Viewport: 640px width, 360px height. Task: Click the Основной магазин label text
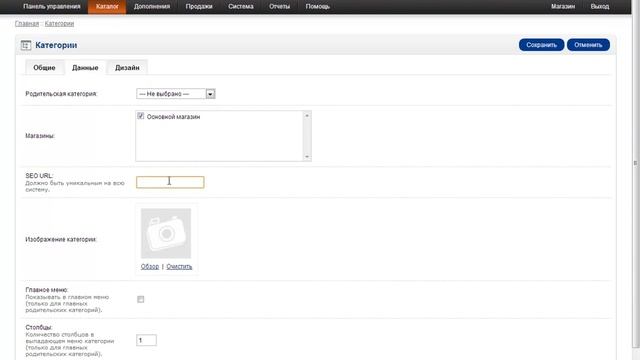coord(173,117)
